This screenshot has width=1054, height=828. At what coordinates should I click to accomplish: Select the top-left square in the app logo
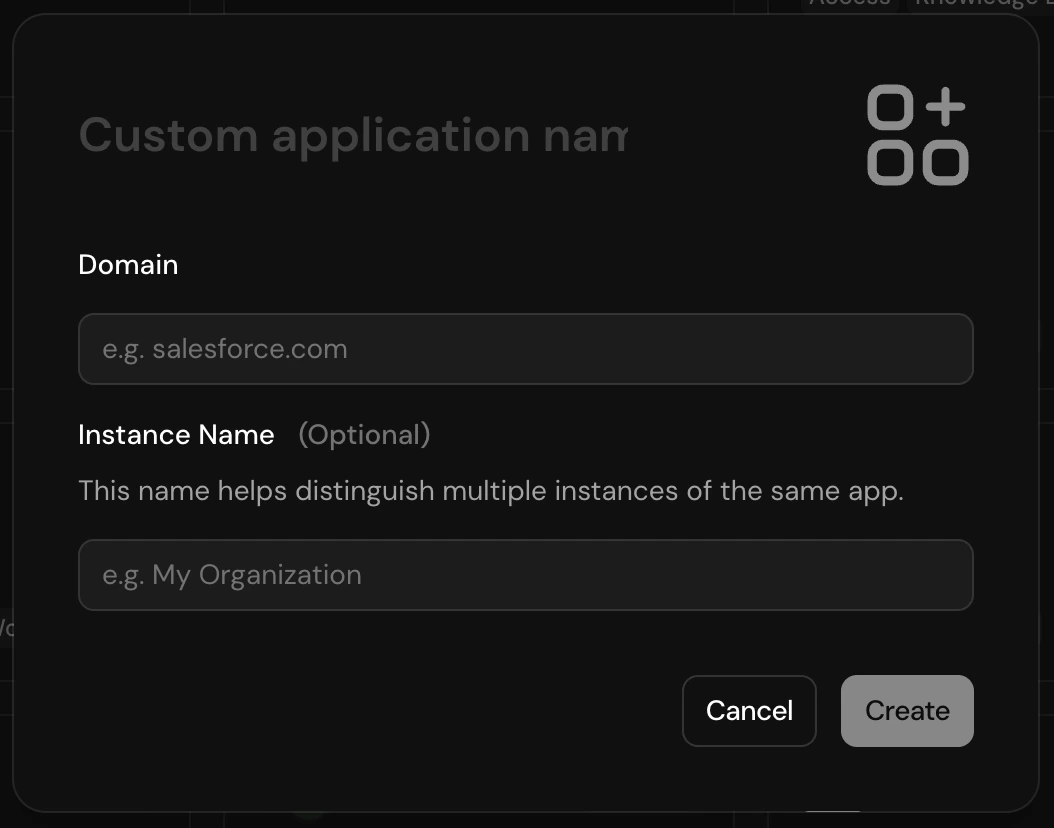[890, 107]
